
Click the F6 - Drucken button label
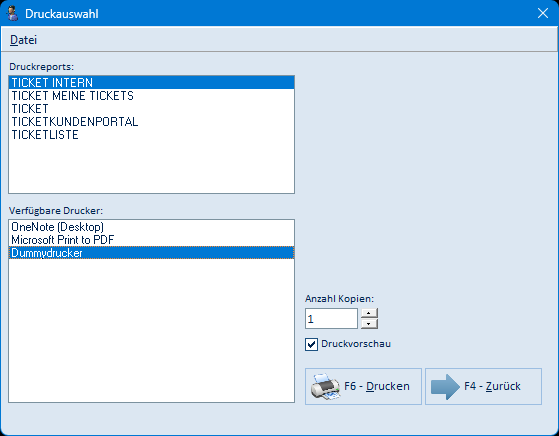(377, 386)
